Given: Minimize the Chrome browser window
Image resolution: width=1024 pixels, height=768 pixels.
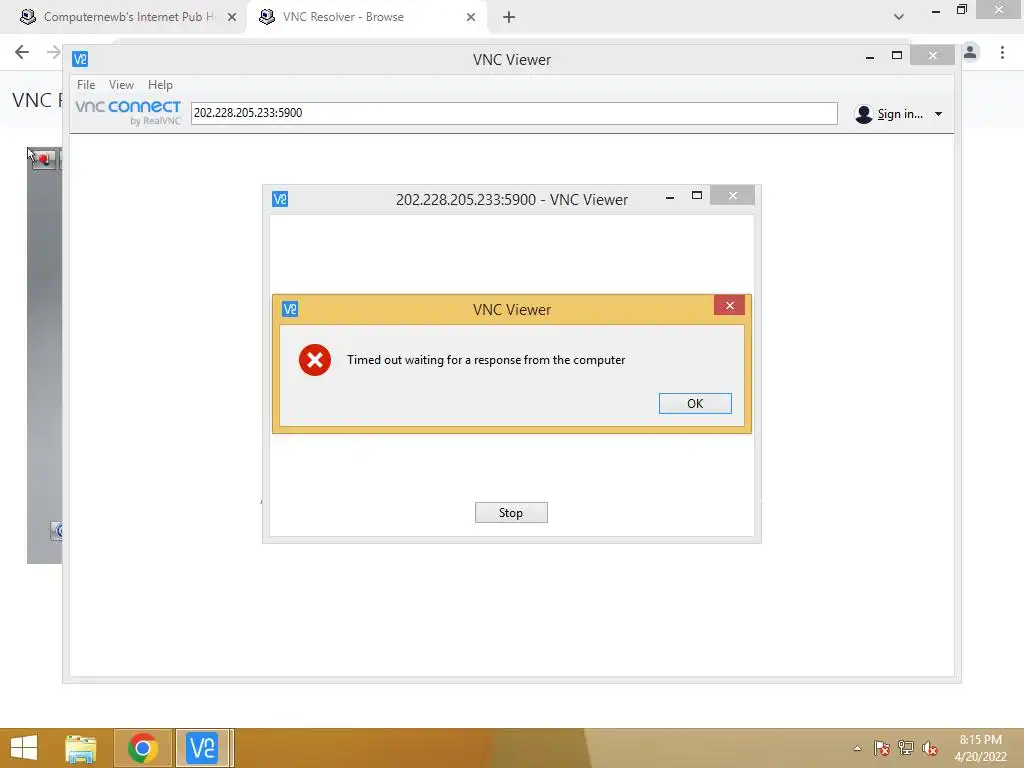Looking at the screenshot, I should coord(936,10).
